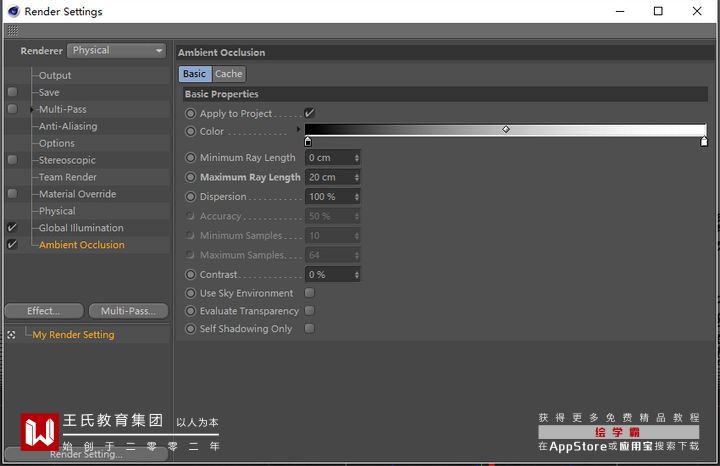This screenshot has width=720, height=466.
Task: Select Global Illumination in the settings tree
Action: [x=81, y=228]
